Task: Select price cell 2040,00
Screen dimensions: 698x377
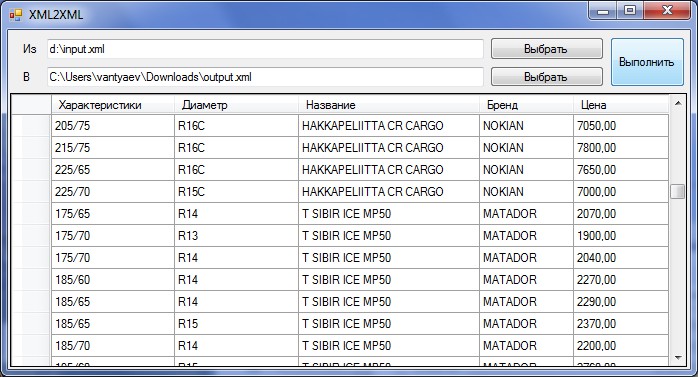Action: tap(621, 258)
